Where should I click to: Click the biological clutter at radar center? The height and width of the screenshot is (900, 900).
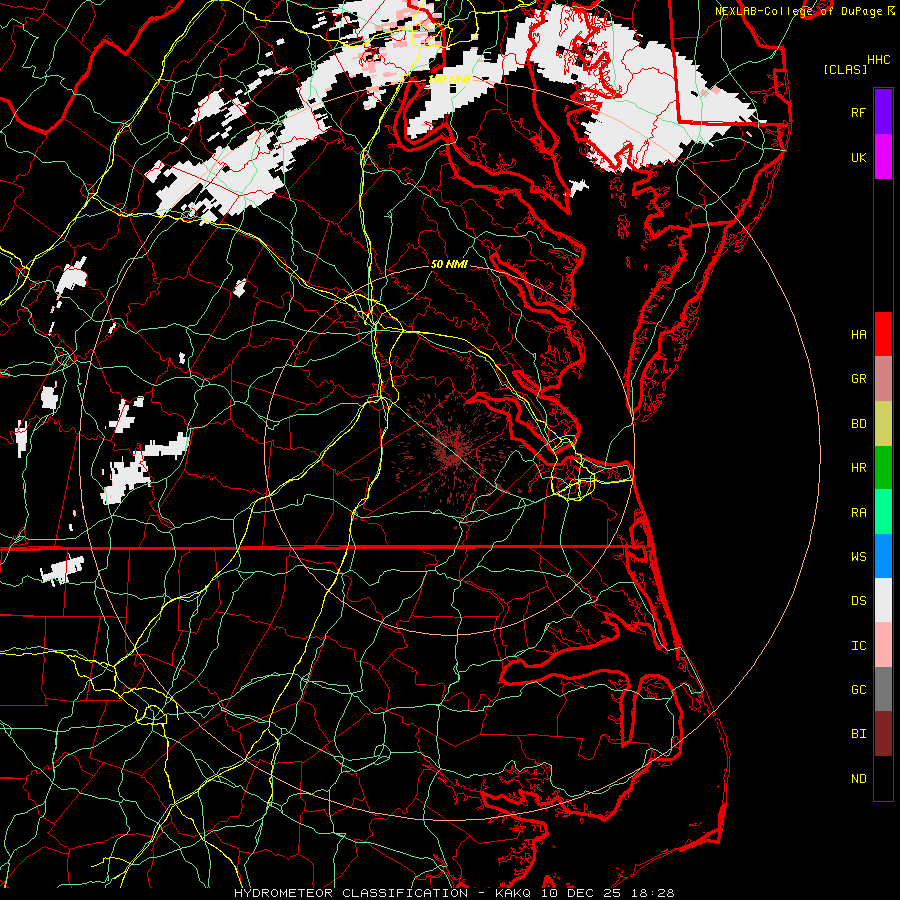tap(451, 451)
